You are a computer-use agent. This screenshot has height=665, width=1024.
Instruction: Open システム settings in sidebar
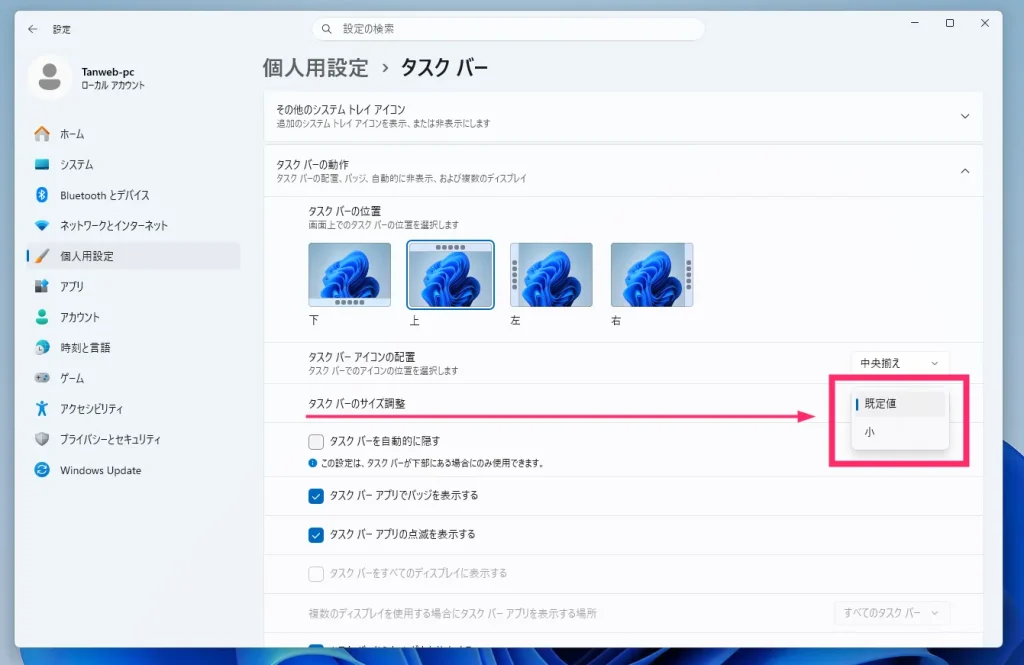click(x=133, y=165)
